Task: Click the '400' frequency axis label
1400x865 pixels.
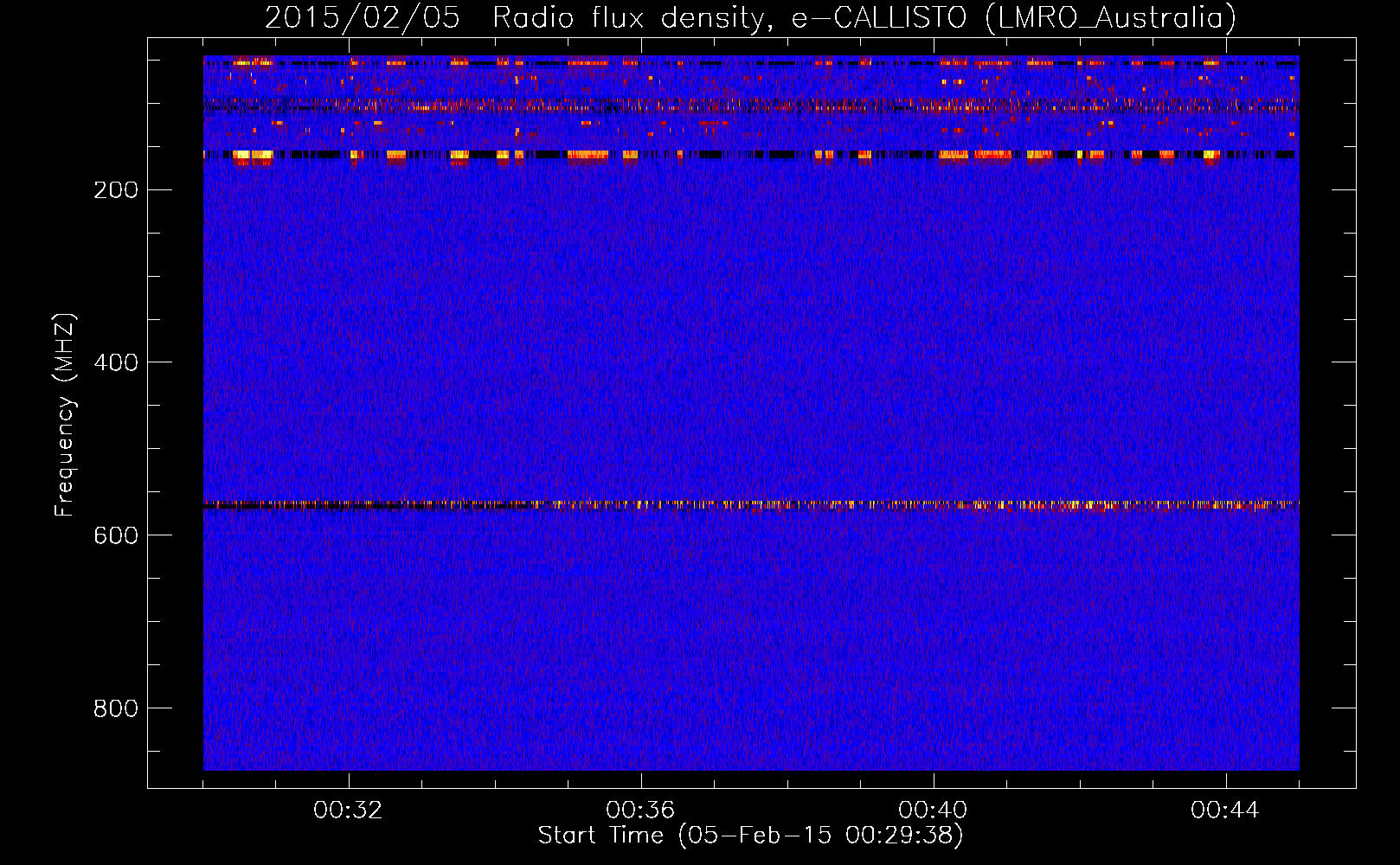Action: pyautogui.click(x=116, y=362)
